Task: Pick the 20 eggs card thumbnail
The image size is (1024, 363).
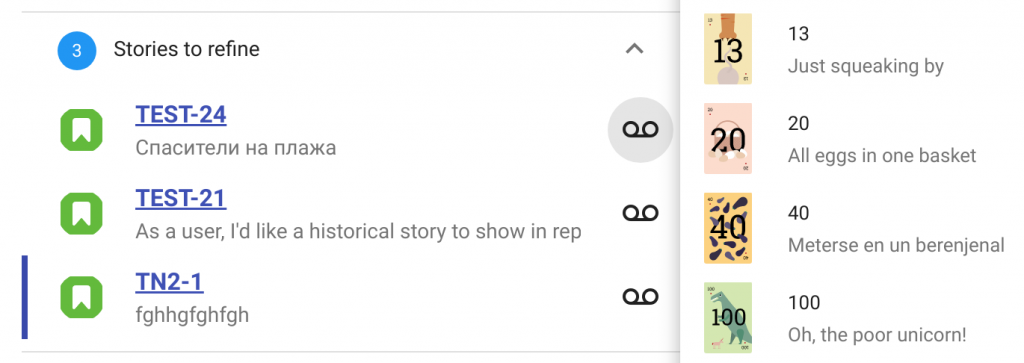Action: (728, 138)
